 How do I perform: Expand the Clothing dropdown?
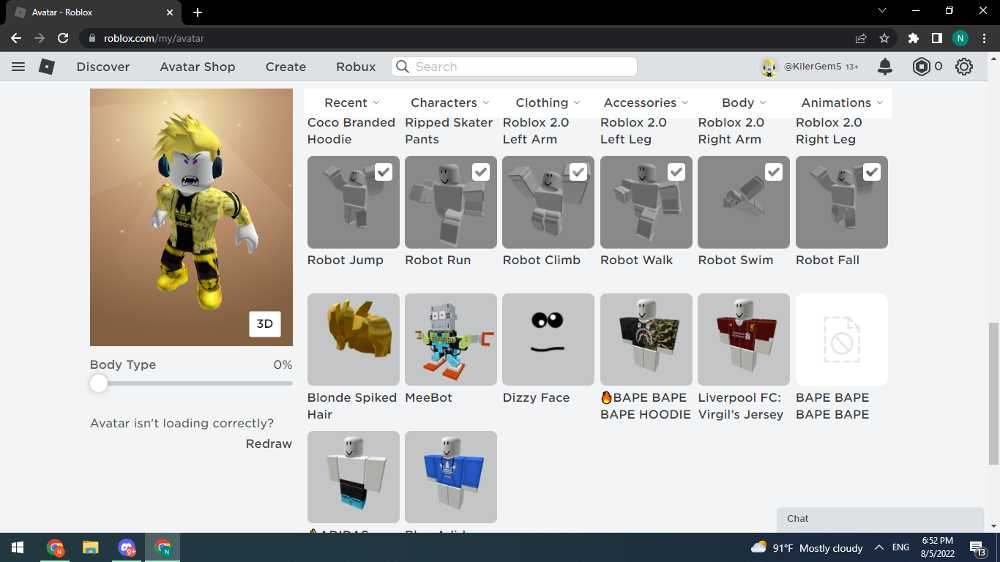pos(548,103)
